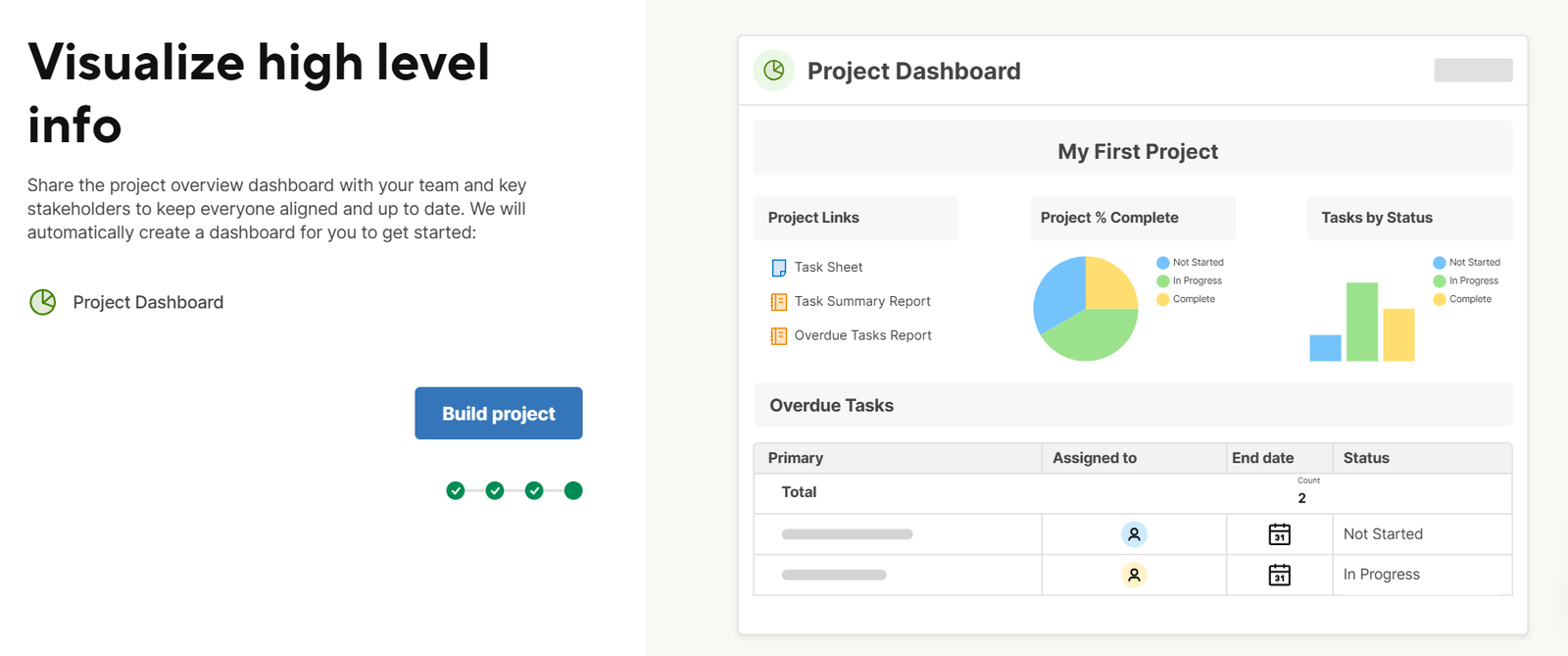Click the Project Dashboard pie icon in left list
Image resolution: width=1568 pixels, height=656 pixels.
pos(43,302)
